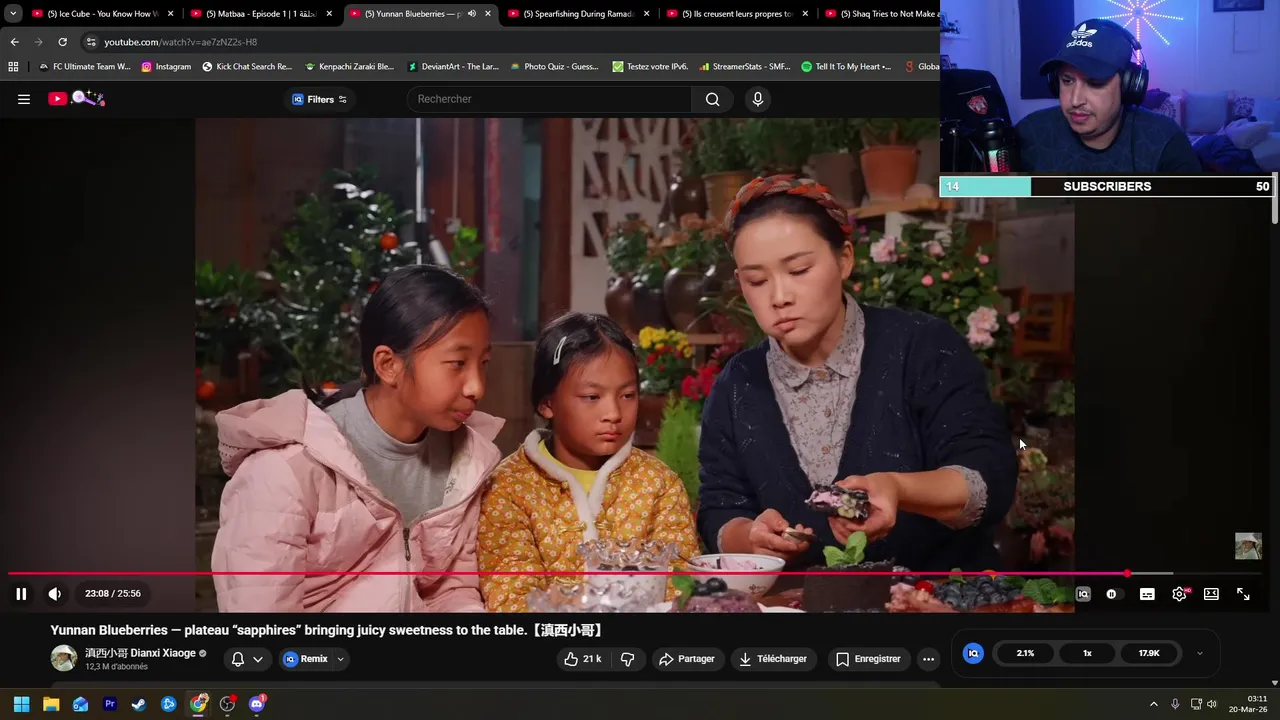Image resolution: width=1280 pixels, height=720 pixels.
Task: Click the 1x vidIQ stat pill
Action: coord(1087,653)
